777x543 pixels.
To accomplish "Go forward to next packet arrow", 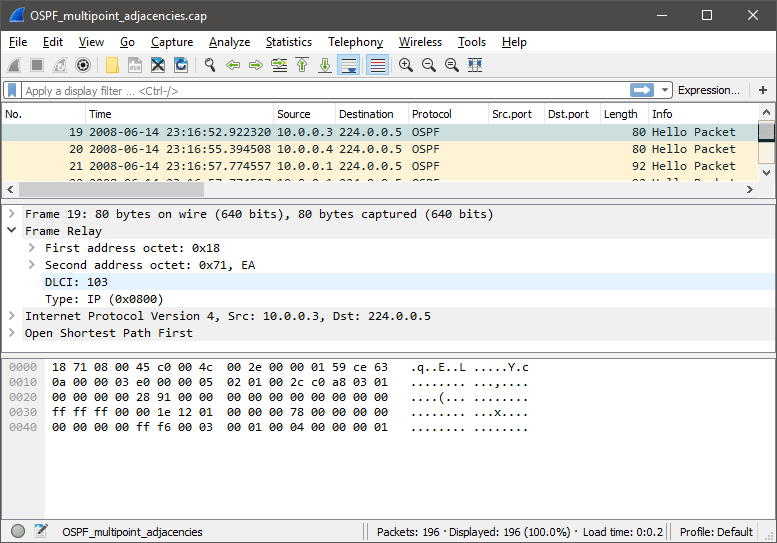I will click(x=256, y=65).
